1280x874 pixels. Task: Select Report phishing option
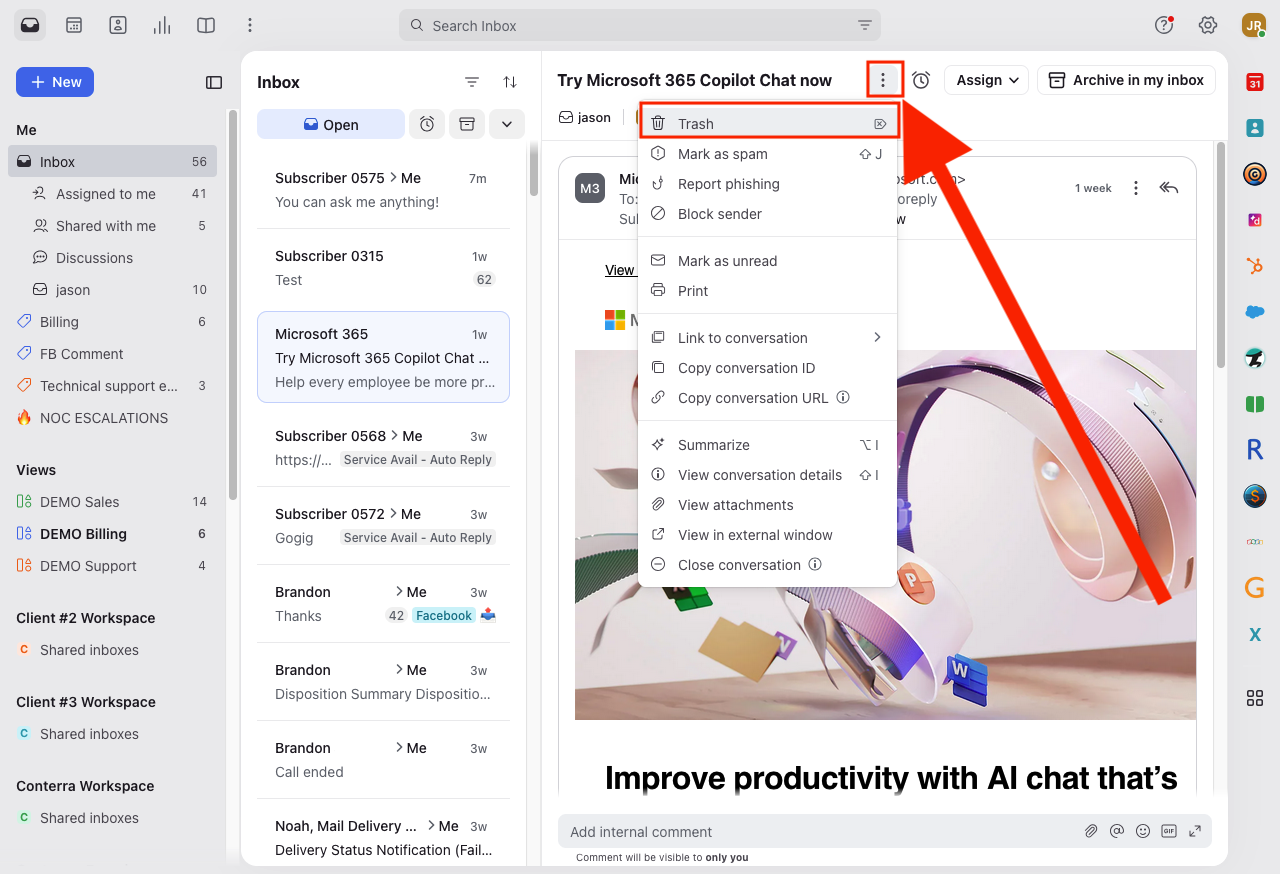coord(768,184)
